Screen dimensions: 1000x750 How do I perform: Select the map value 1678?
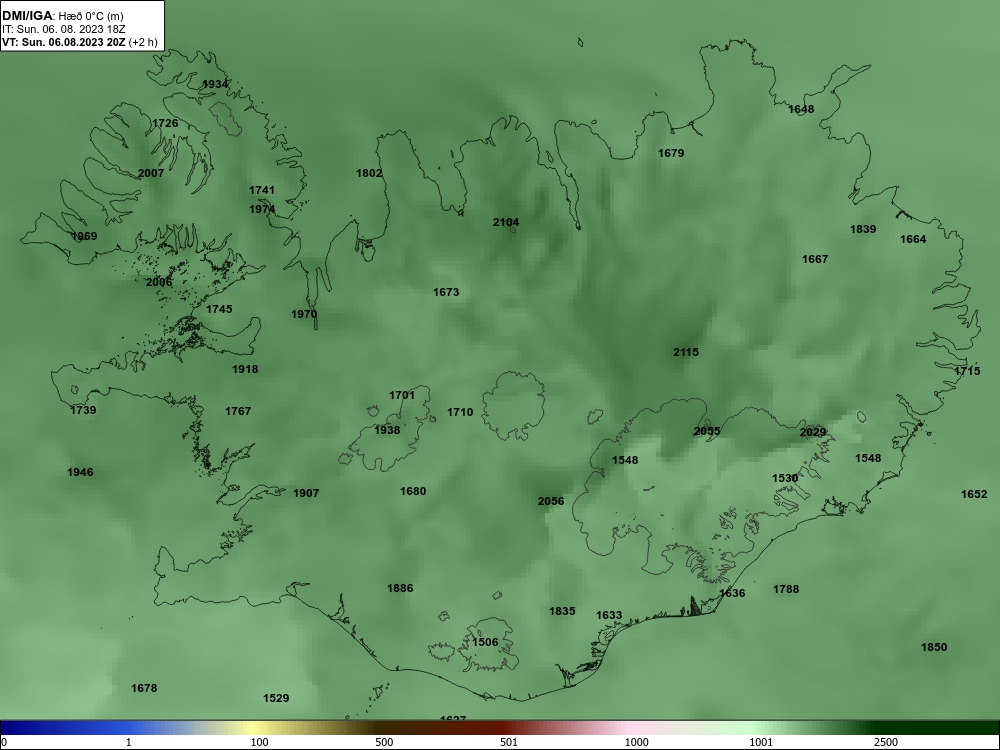144,688
